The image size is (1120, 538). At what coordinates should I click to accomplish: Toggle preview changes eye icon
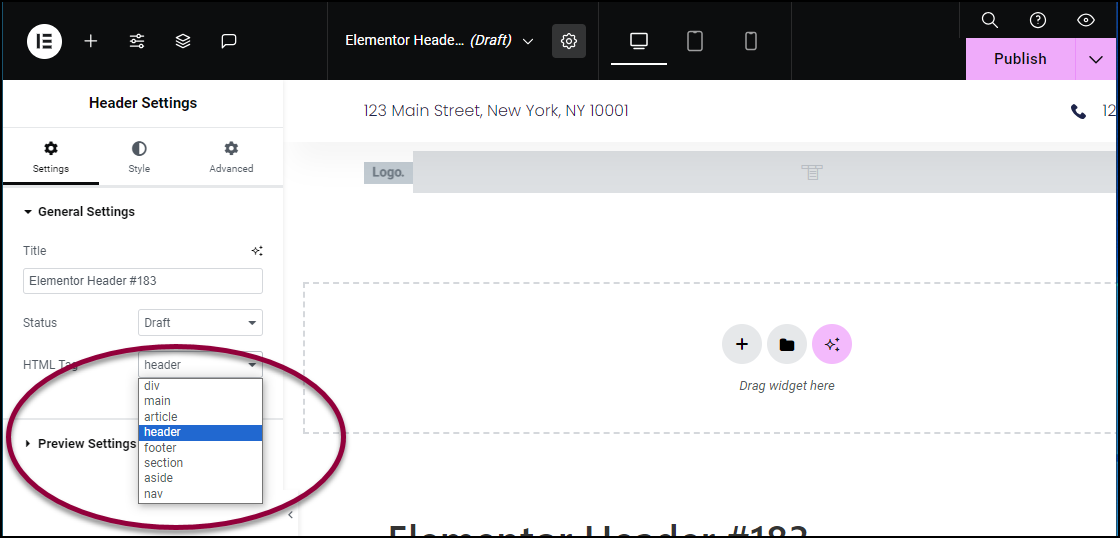click(x=1086, y=20)
